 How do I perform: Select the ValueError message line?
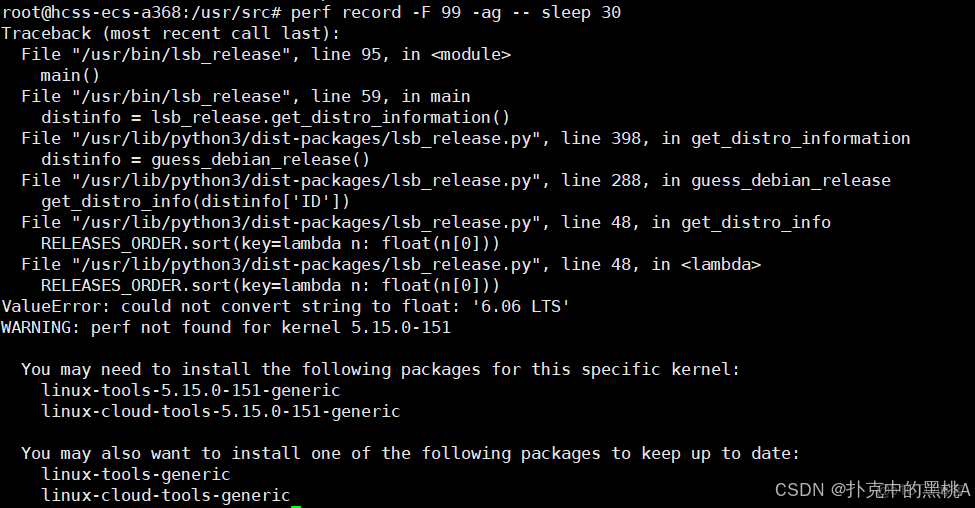point(285,306)
